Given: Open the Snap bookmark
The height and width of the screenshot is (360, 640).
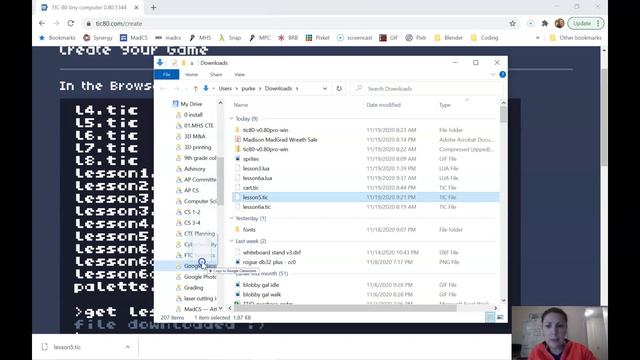Looking at the screenshot, I should pyautogui.click(x=230, y=38).
